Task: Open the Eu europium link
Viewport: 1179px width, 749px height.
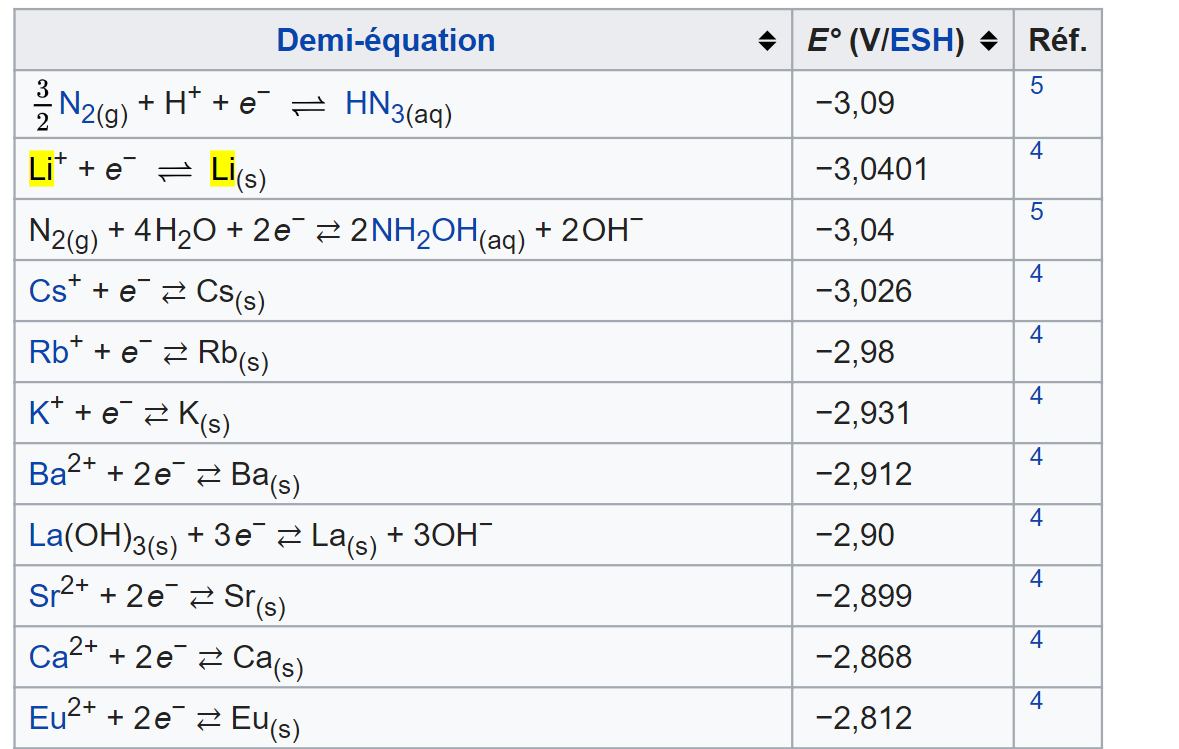Action: tap(47, 718)
